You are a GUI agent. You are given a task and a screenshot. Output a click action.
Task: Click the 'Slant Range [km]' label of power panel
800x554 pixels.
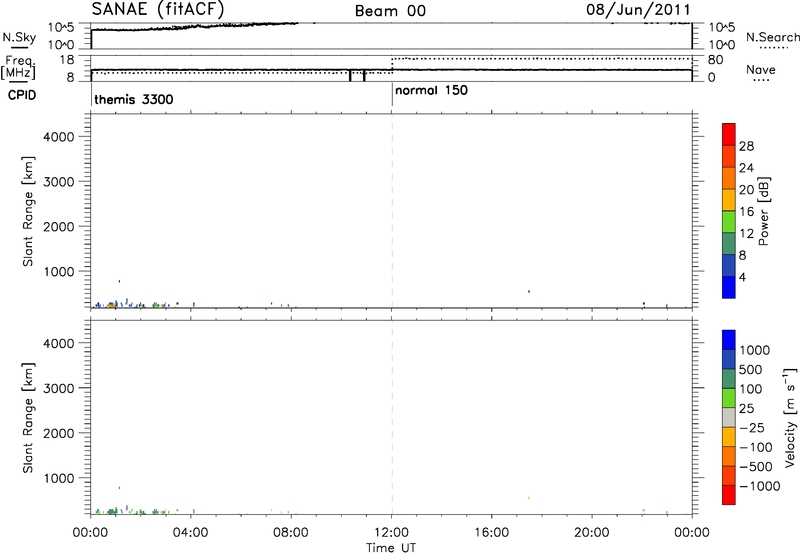click(x=28, y=211)
